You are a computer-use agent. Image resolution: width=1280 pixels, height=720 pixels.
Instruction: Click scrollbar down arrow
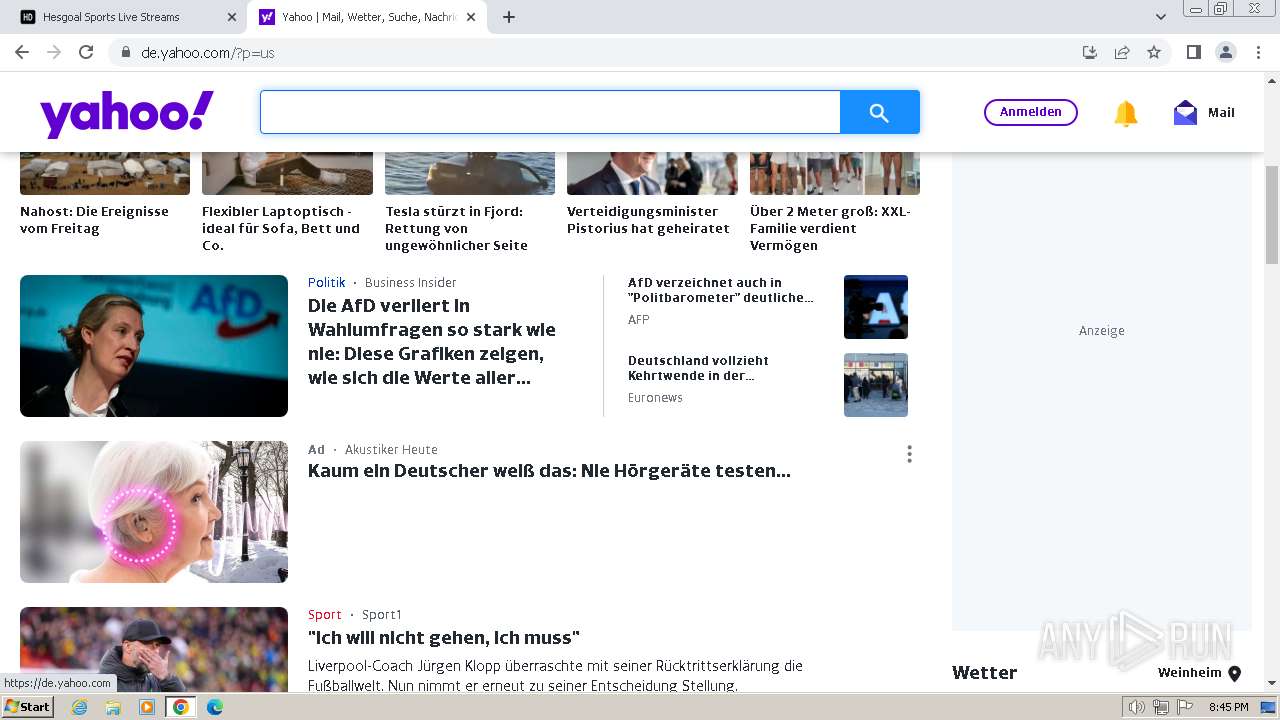(x=1272, y=683)
